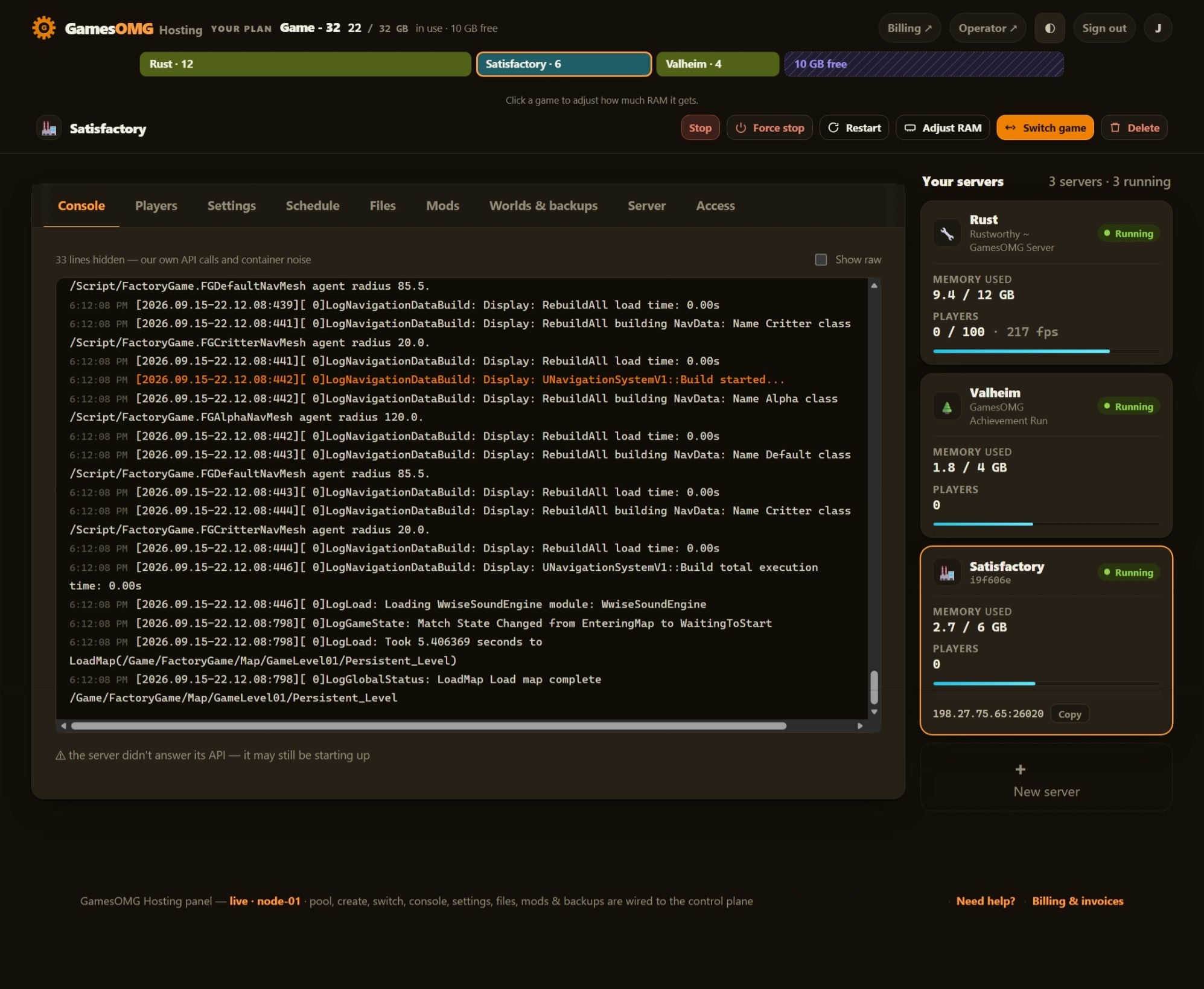Click the Rust memory usage progress bar
1204x989 pixels.
(1046, 351)
